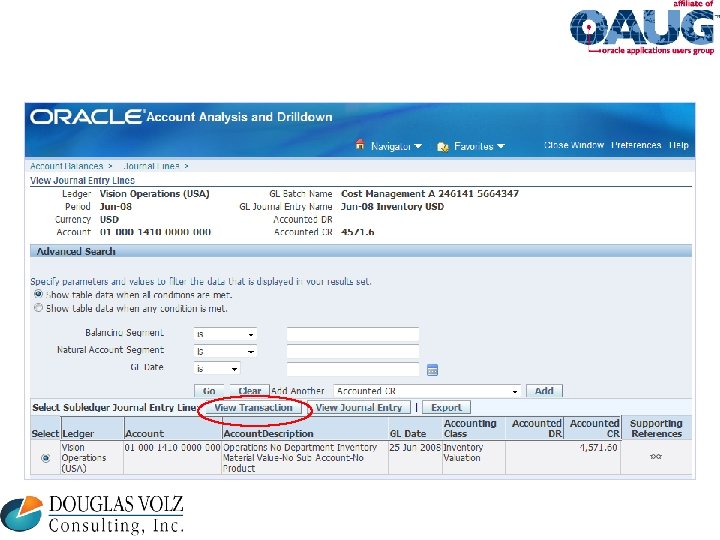Viewport: 720px width, 540px height.
Task: Click the Accounted CR column header
Action: (x=594, y=428)
